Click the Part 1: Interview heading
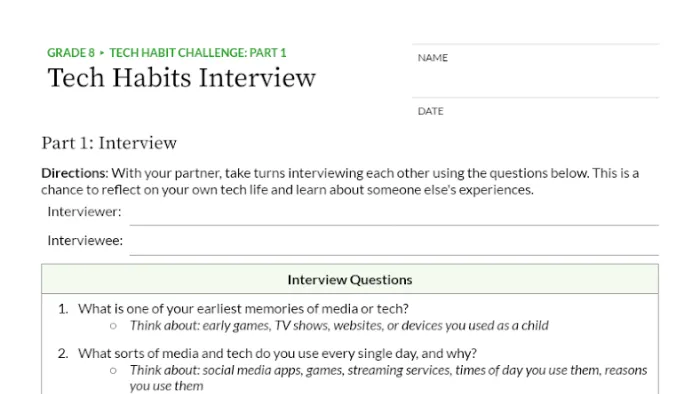 [x=109, y=143]
